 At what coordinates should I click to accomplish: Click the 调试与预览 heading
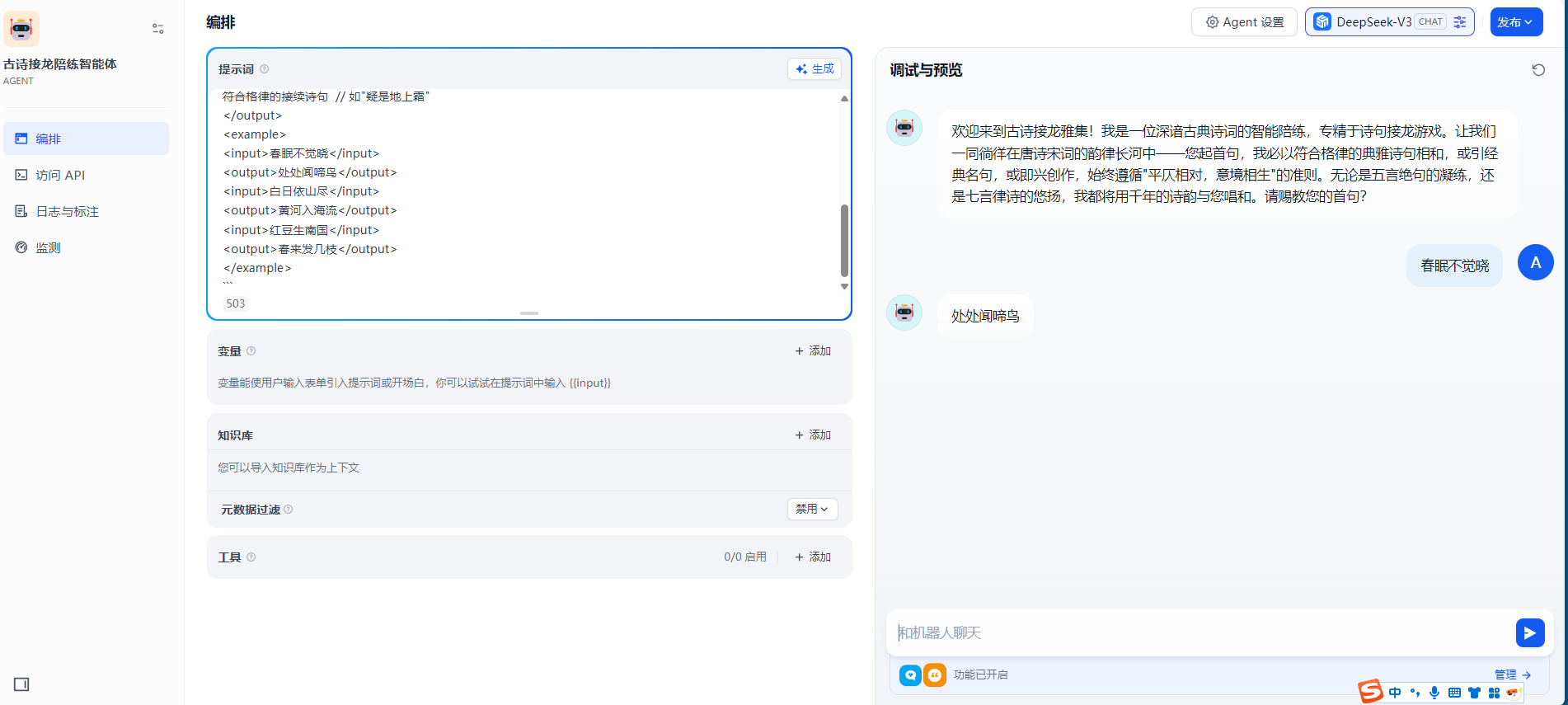[x=926, y=70]
